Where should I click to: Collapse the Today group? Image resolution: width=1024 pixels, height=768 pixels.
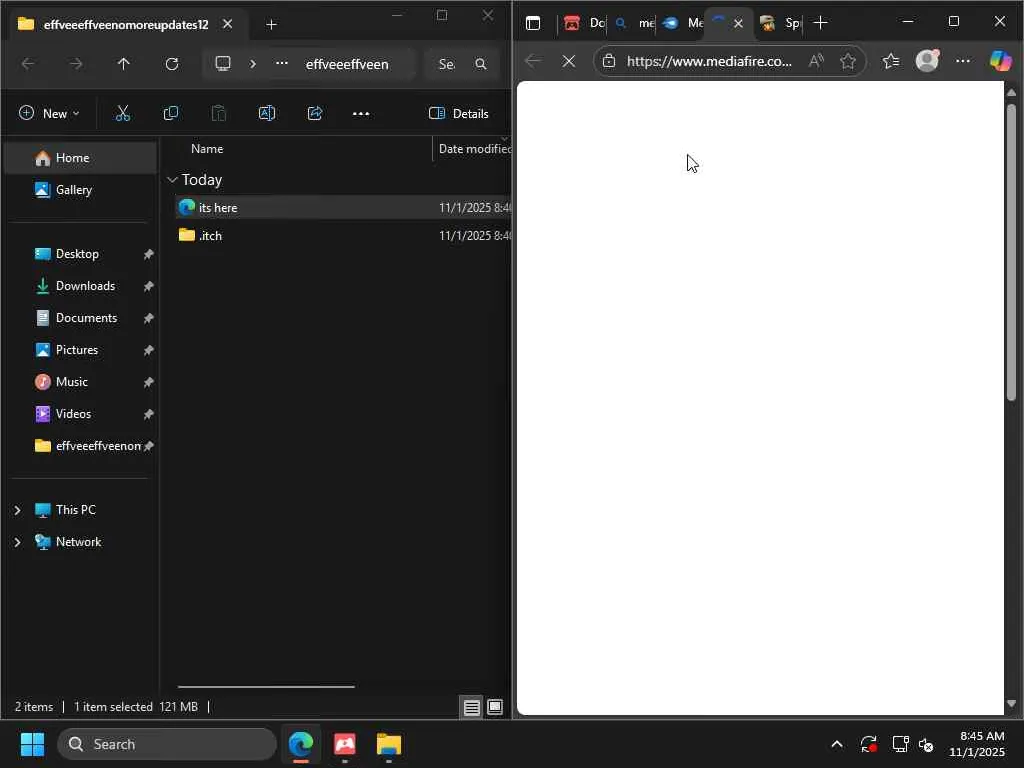(x=172, y=180)
